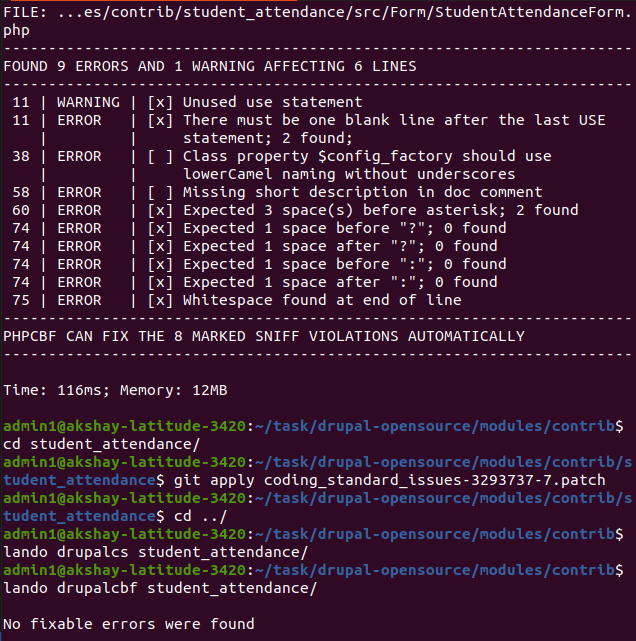
Task: Click the FILE path header line
Action: (317, 21)
